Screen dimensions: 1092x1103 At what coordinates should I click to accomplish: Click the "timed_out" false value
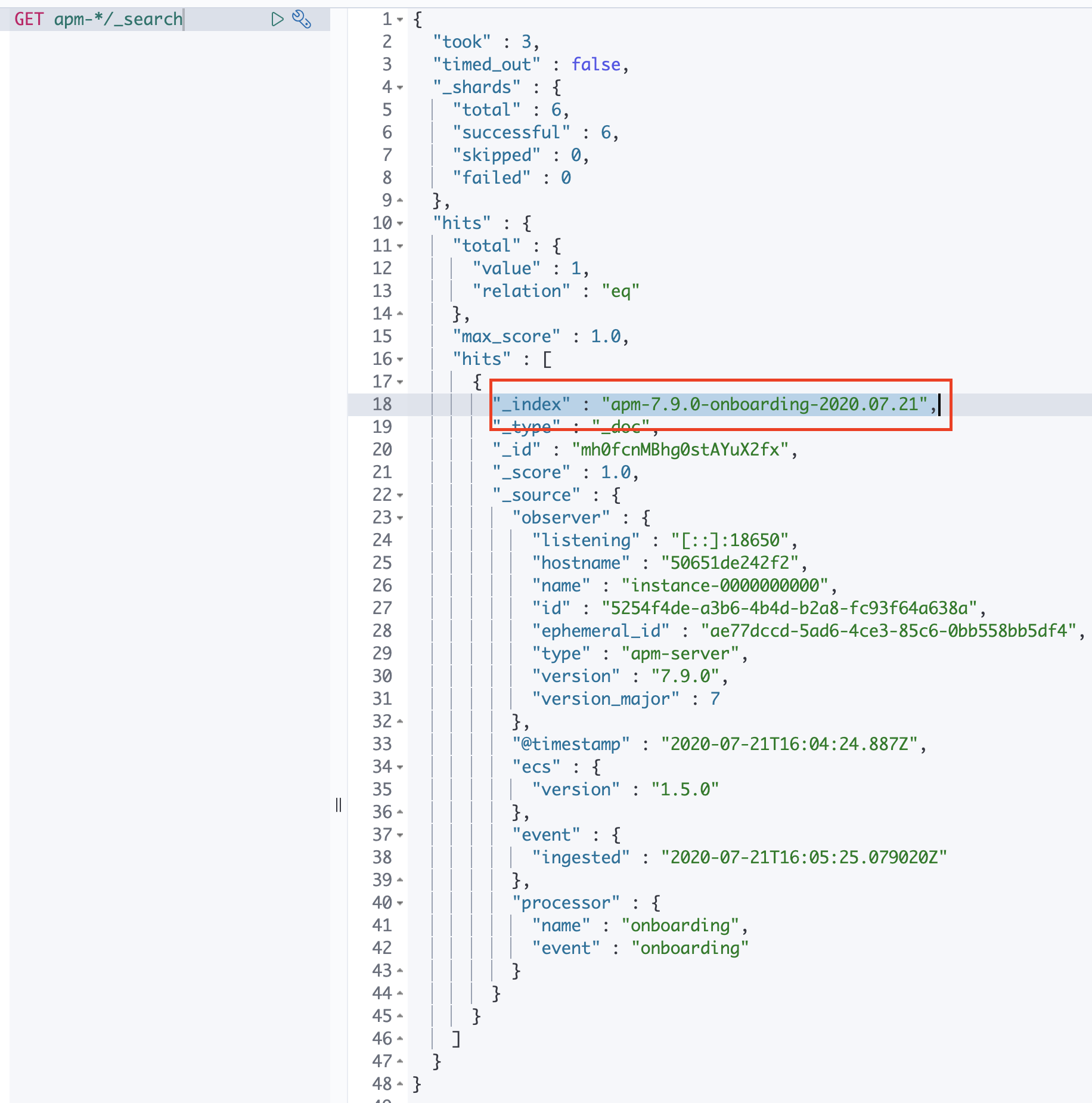(596, 64)
